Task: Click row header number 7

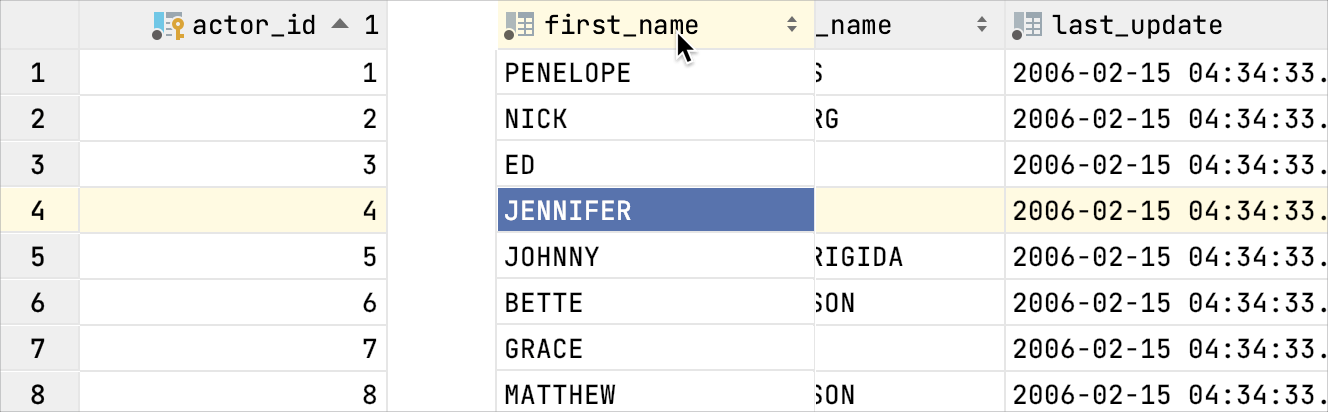Action: pos(38,349)
